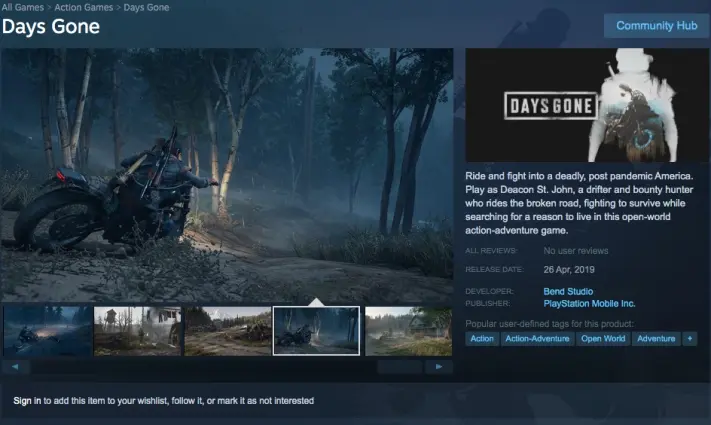Image resolution: width=711 pixels, height=425 pixels.
Task: Open Action Games breadcrumb link
Action: [83, 7]
